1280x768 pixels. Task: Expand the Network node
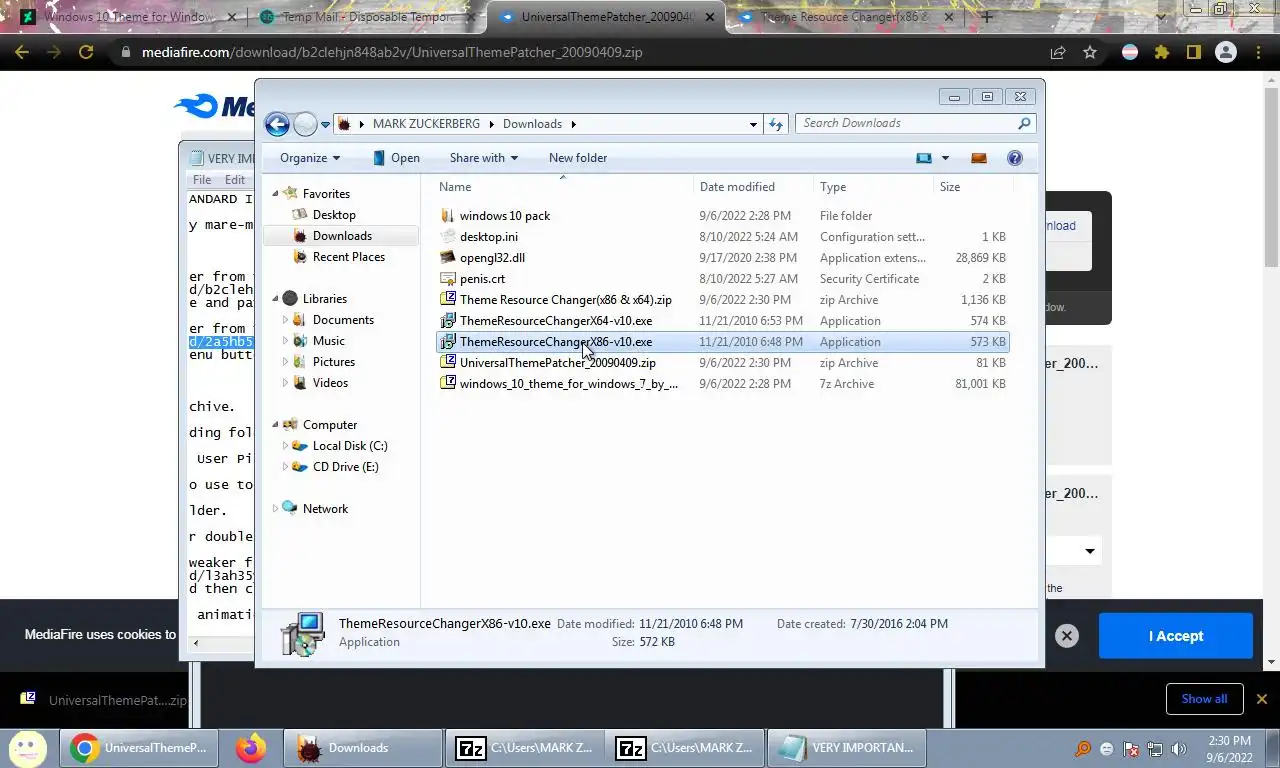pyautogui.click(x=275, y=509)
